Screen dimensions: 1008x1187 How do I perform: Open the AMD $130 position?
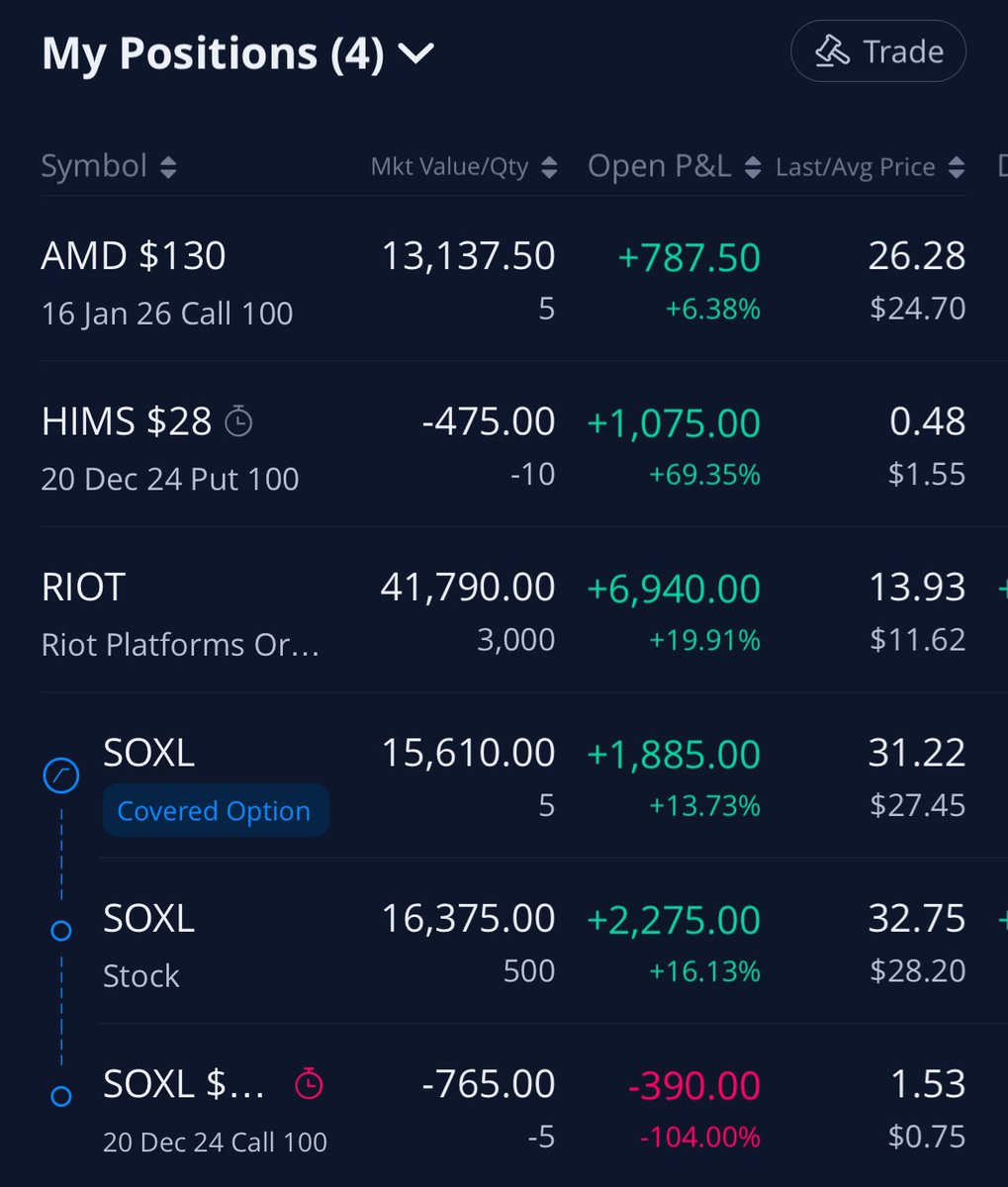coord(504,280)
